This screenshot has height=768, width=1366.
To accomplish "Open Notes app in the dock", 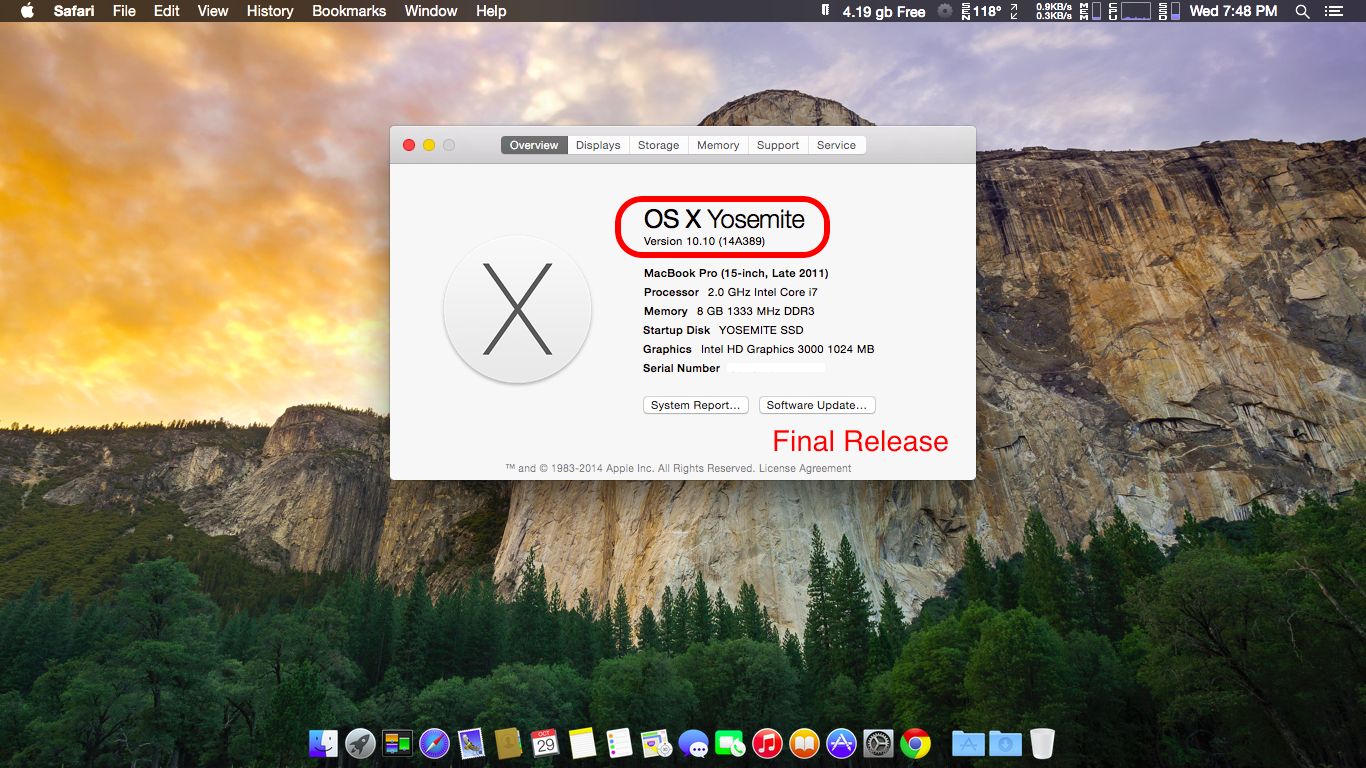I will tap(582, 743).
